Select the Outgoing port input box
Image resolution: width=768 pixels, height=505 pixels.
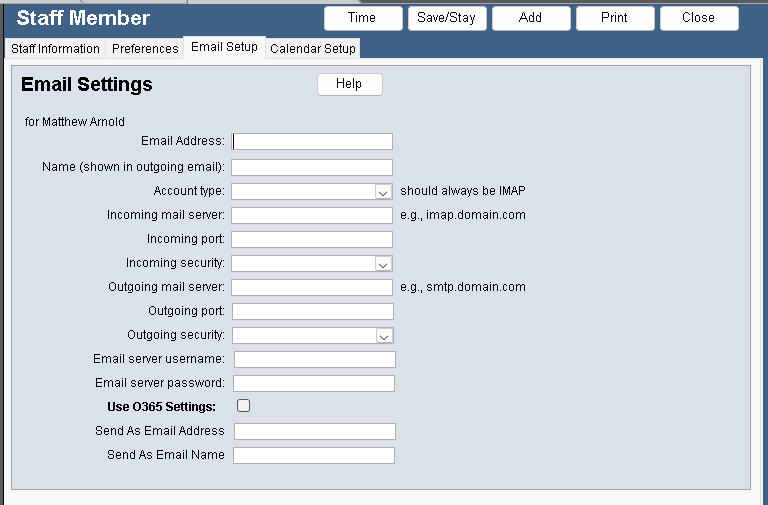pyautogui.click(x=313, y=311)
